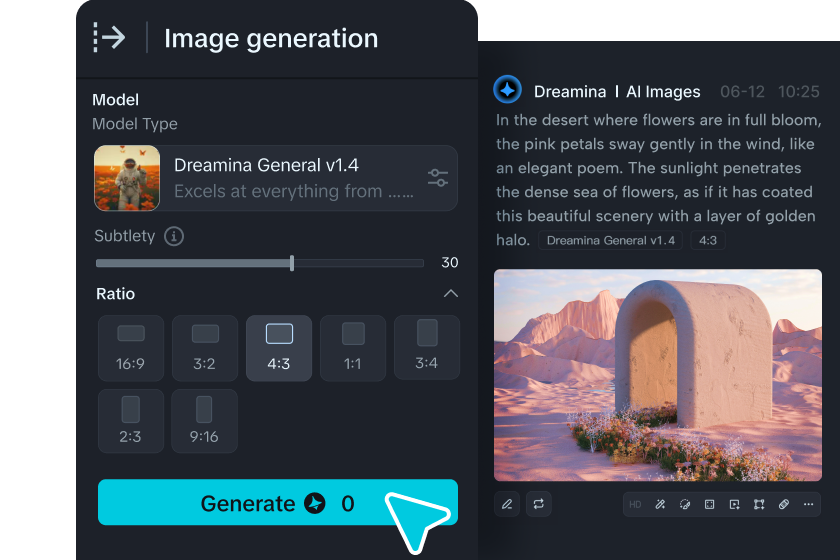Click the Dreamina star avatar icon
Viewport: 840px width, 560px height.
507,90
